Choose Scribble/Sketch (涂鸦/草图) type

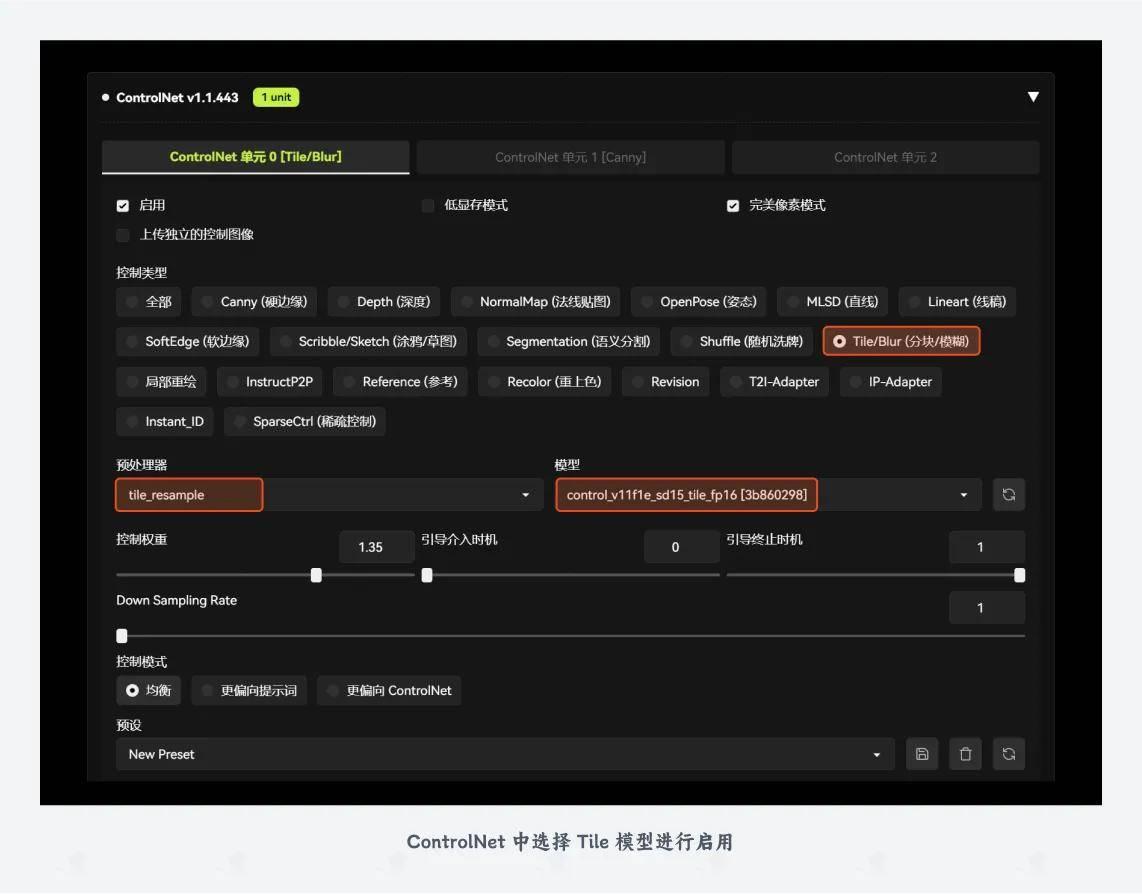pos(368,342)
